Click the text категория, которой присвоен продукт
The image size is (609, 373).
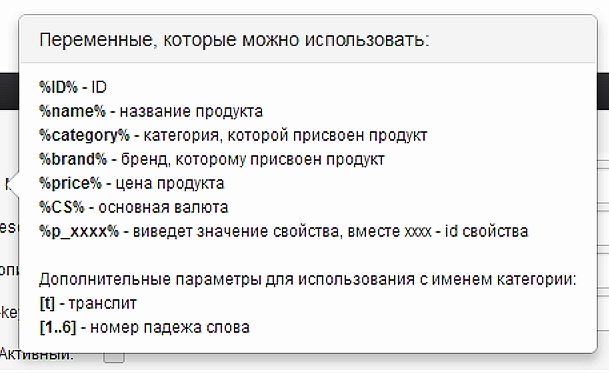click(x=285, y=136)
